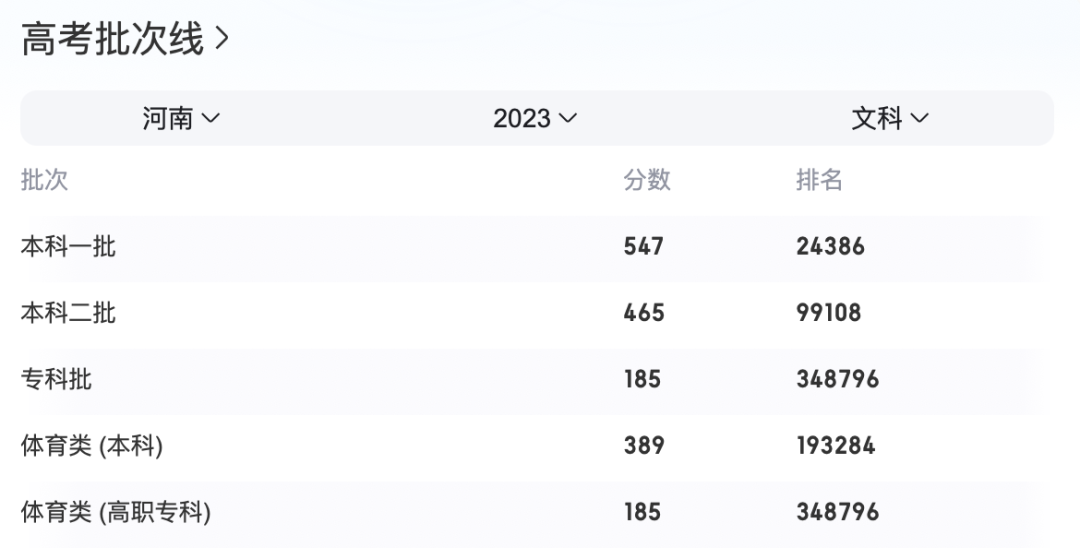Click the 24386 ranking value

click(x=830, y=246)
